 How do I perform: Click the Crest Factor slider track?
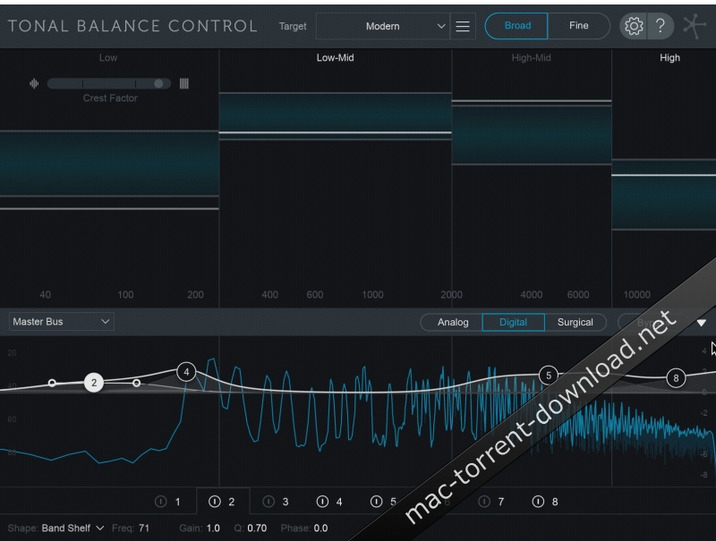pyautogui.click(x=109, y=84)
